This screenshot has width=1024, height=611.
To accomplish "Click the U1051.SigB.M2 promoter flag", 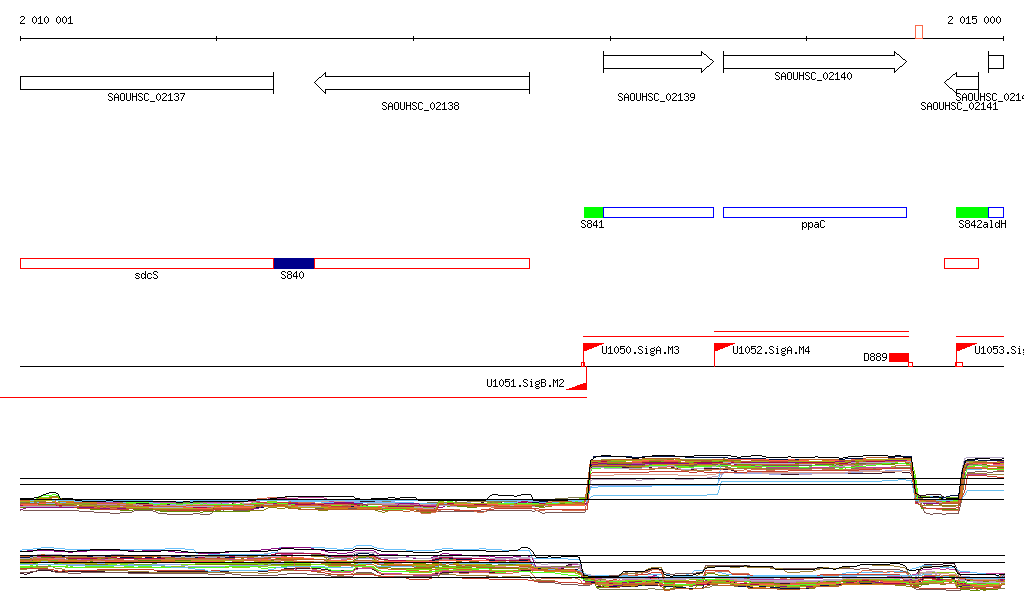I will tap(577, 385).
